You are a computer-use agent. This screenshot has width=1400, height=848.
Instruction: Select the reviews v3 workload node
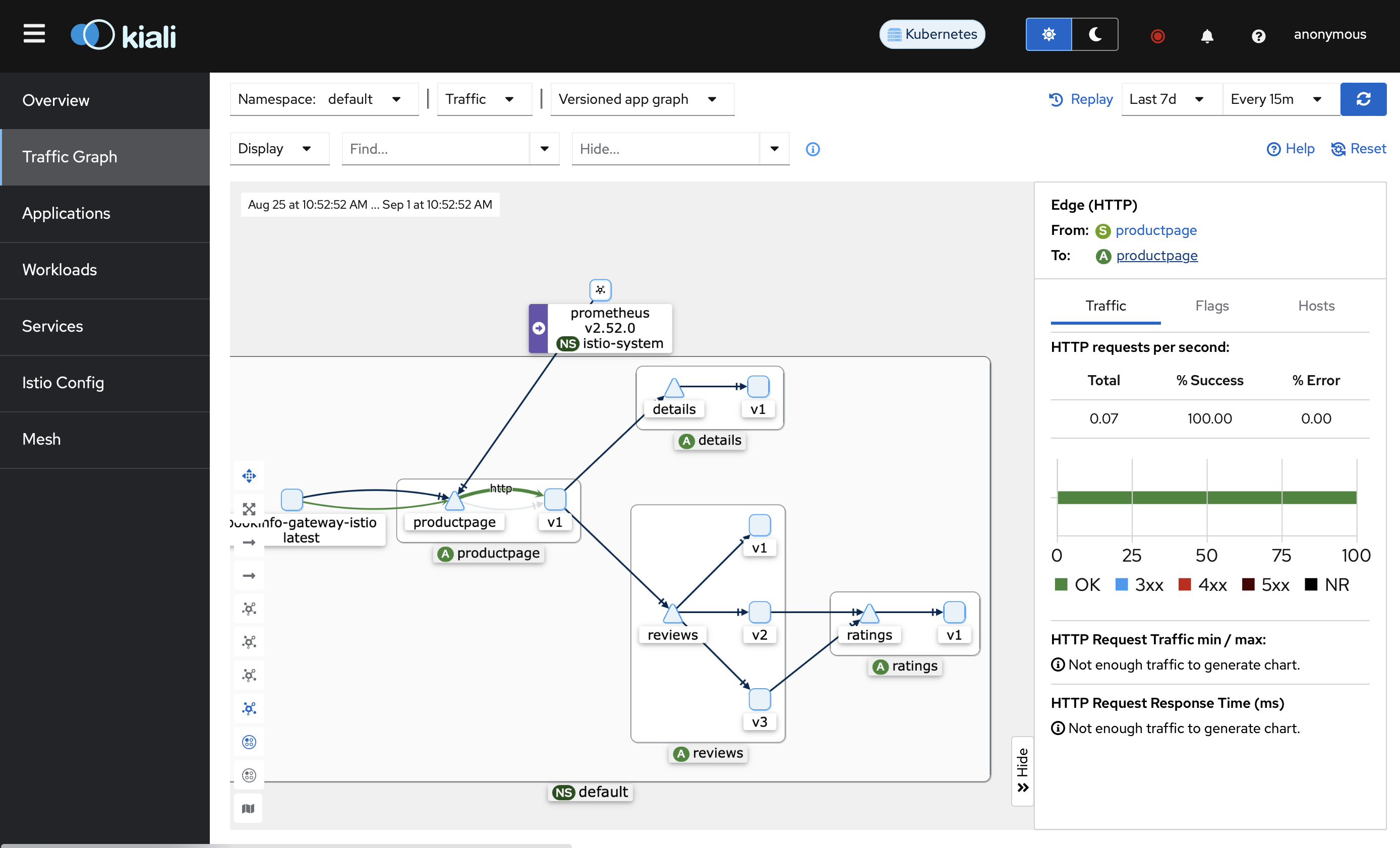tap(760, 699)
